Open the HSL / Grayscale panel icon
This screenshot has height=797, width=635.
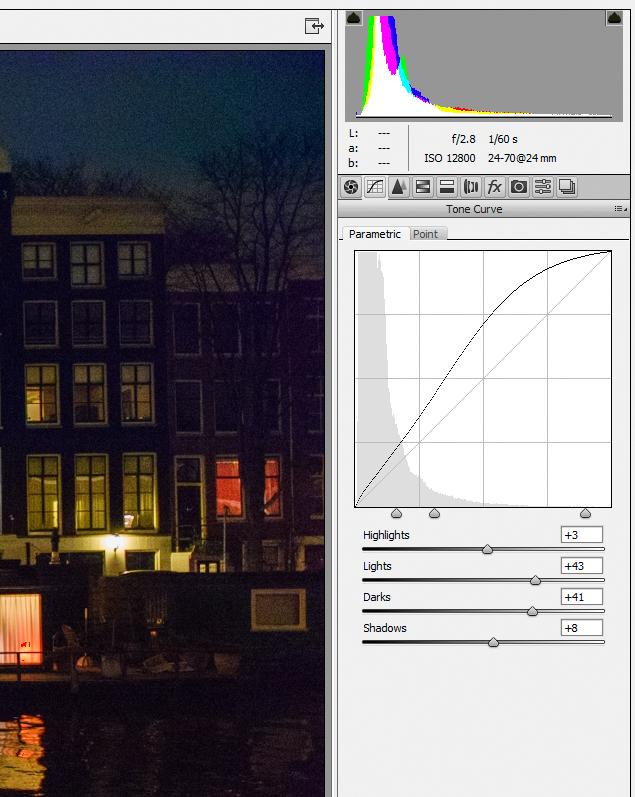tap(422, 187)
